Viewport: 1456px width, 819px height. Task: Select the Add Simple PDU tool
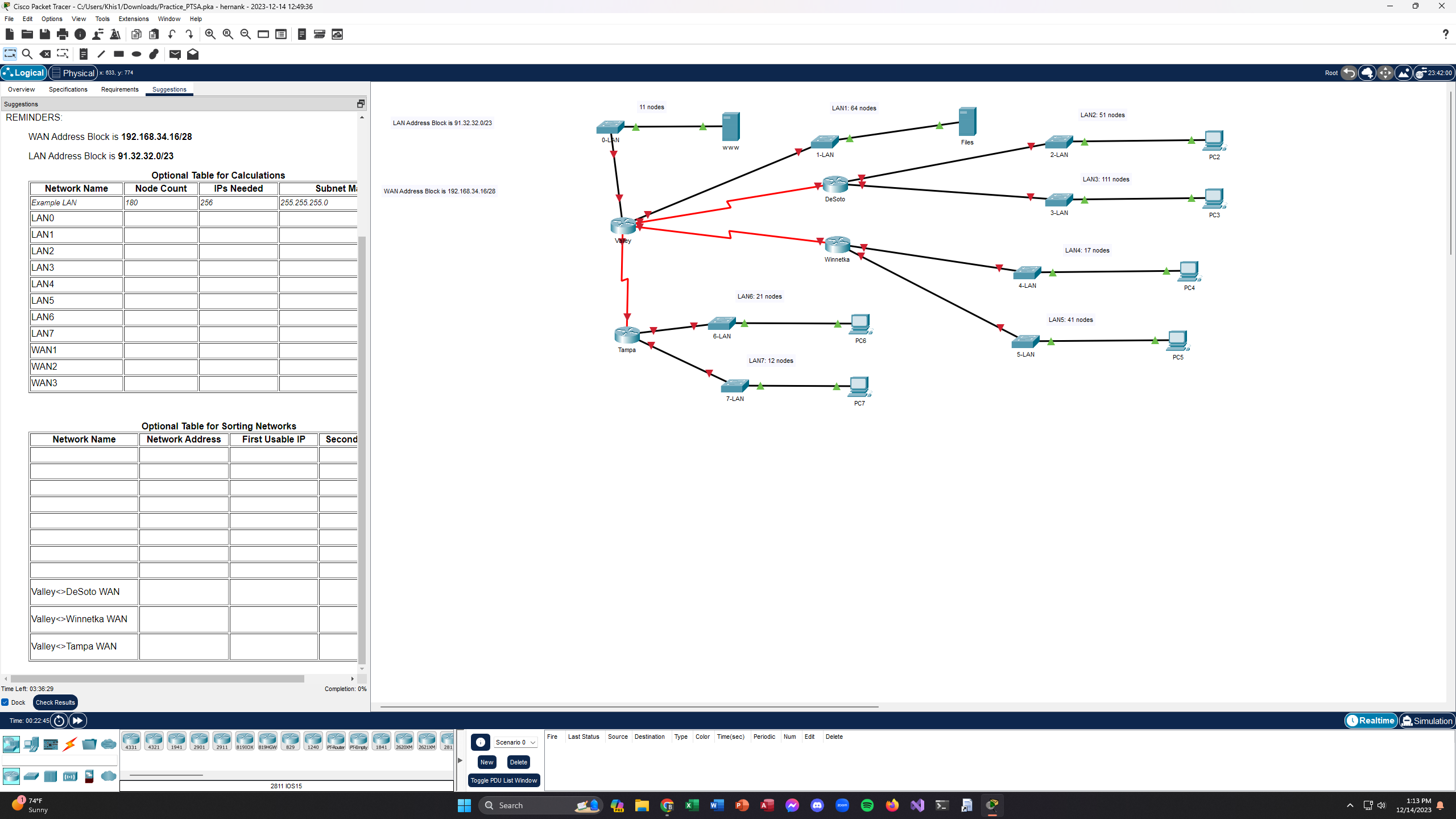[175, 55]
